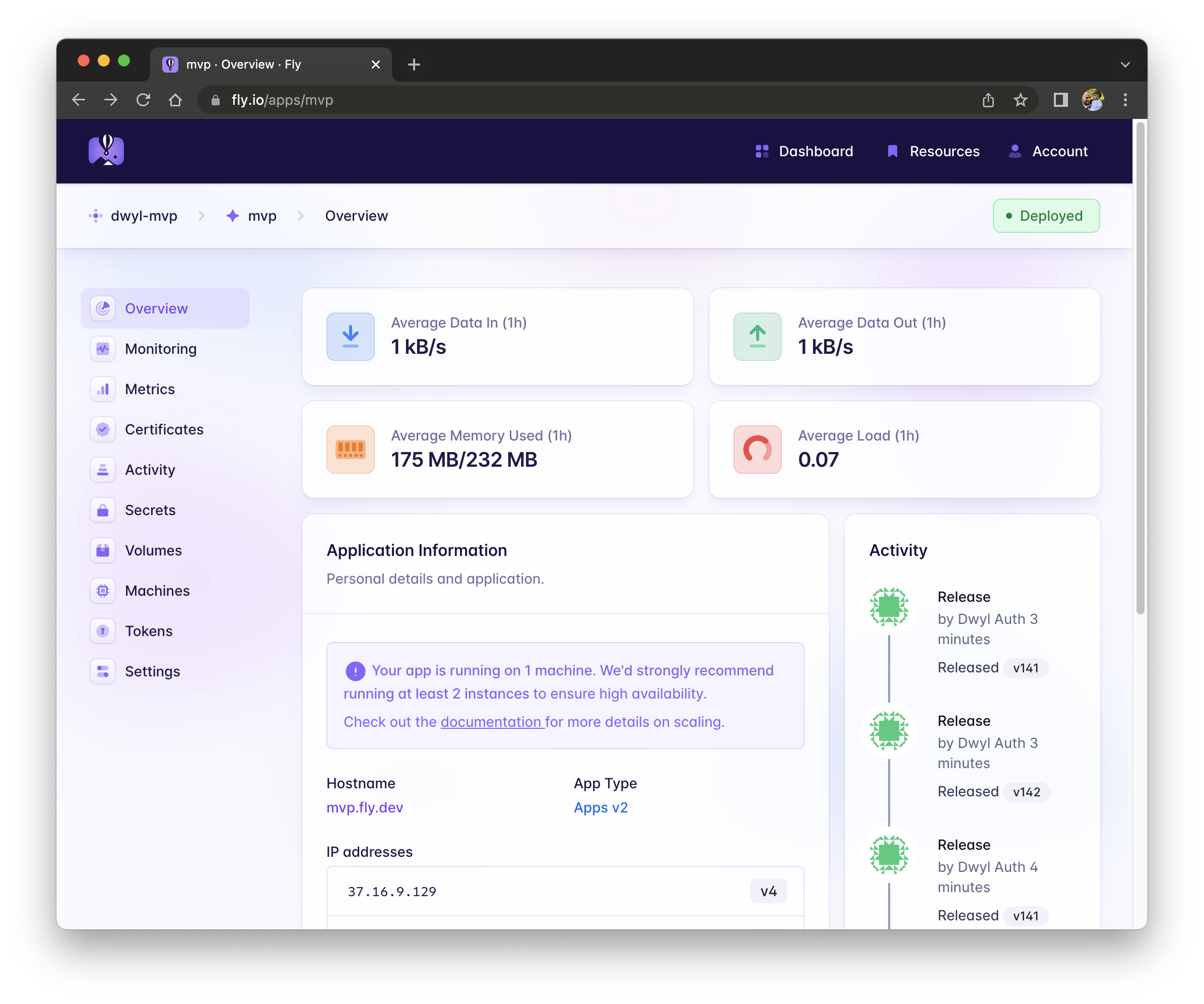Select Volumes in the sidebar

[x=153, y=550]
